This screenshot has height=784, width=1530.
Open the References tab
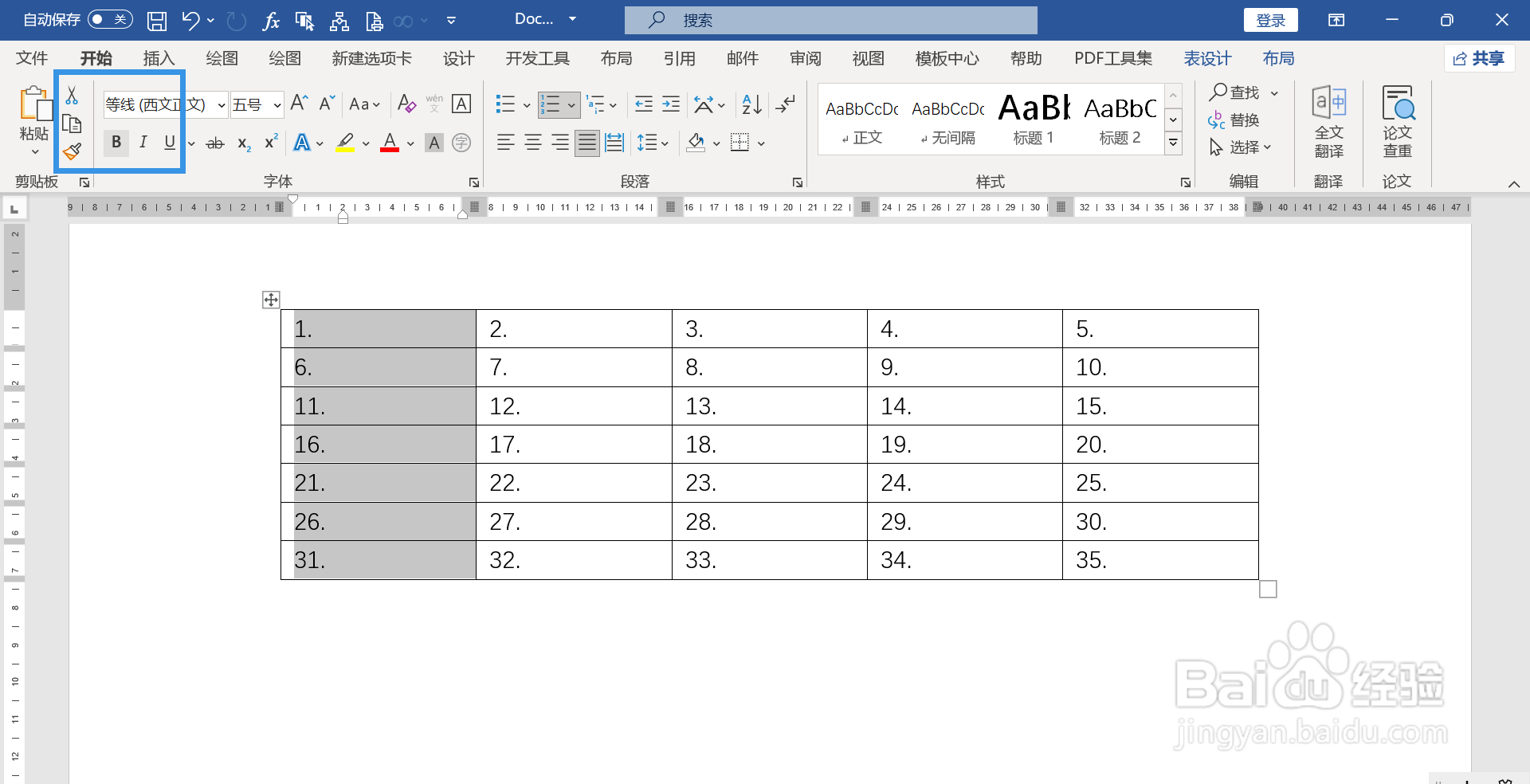(680, 58)
